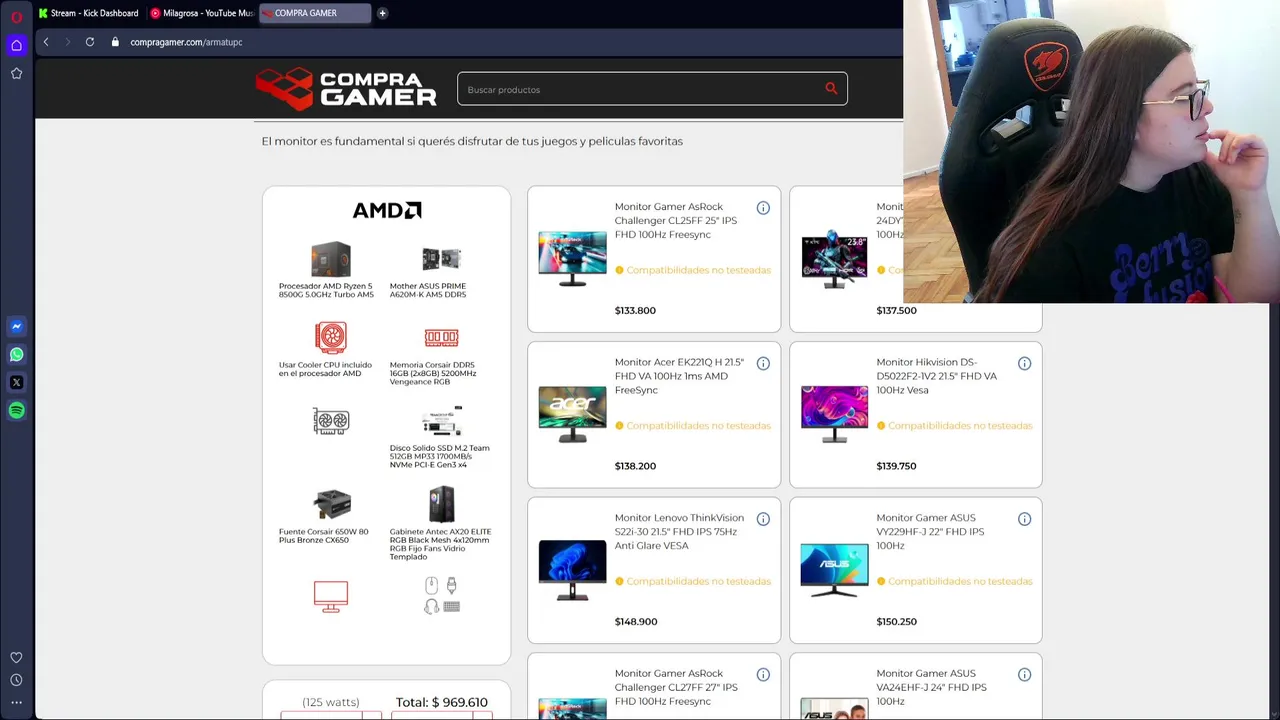Open the bookmarks star in sidebar

click(x=16, y=73)
